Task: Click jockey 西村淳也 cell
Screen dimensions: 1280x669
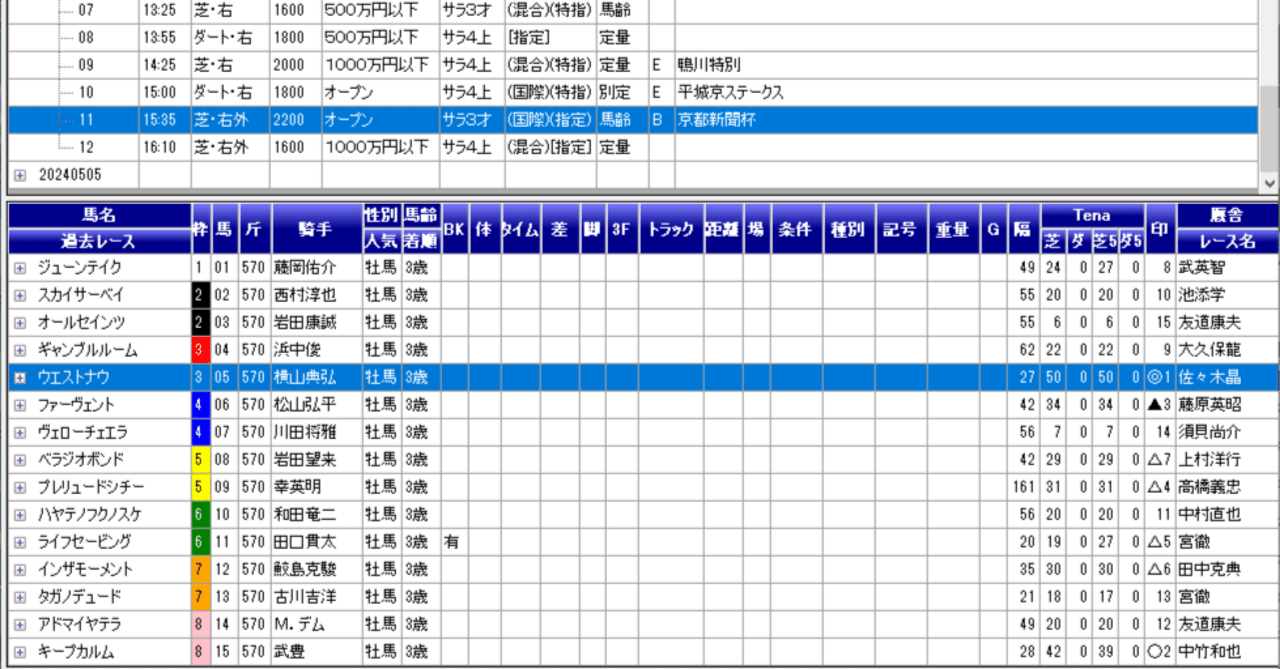Action: point(316,296)
